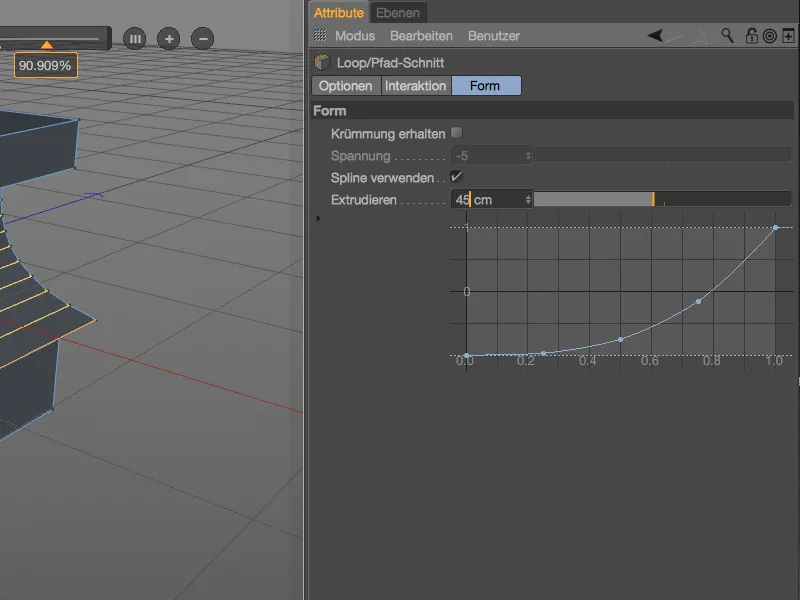The width and height of the screenshot is (800, 600).
Task: Select the Interaktion tab
Action: coord(415,86)
